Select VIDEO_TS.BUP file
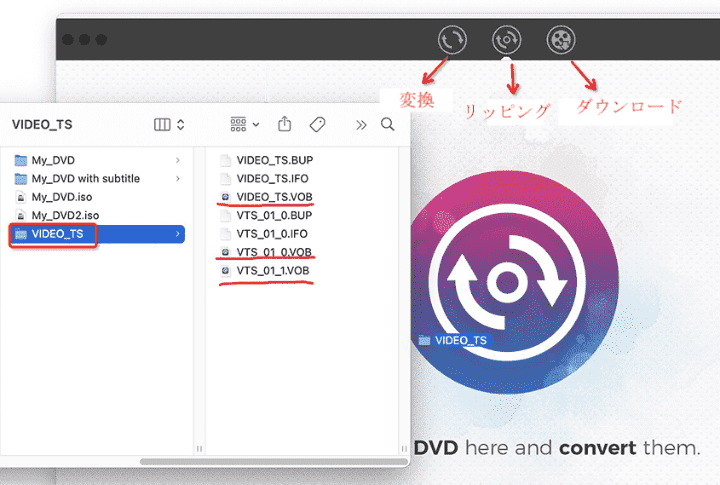 click(275, 160)
